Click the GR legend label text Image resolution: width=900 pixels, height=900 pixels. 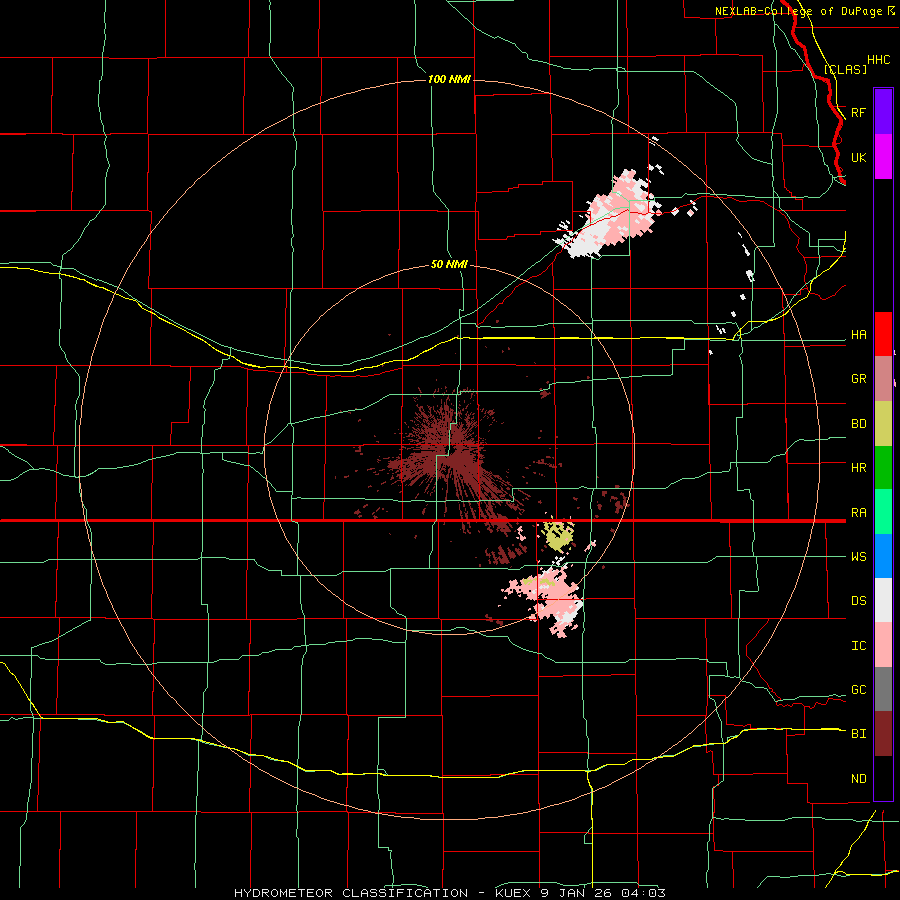pyautogui.click(x=858, y=379)
